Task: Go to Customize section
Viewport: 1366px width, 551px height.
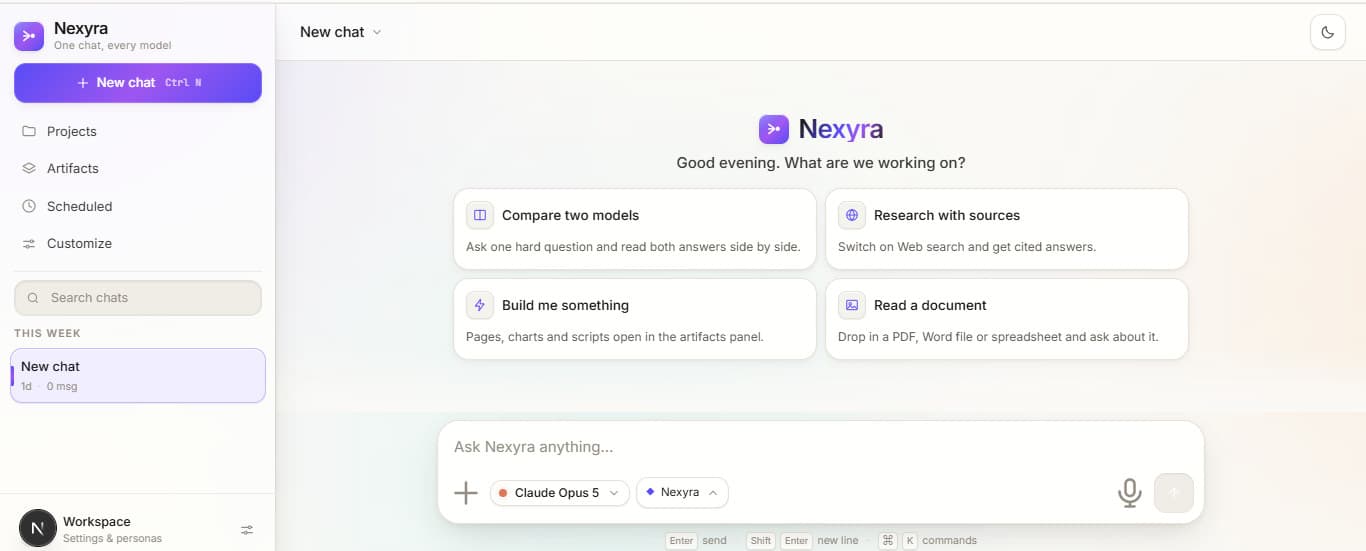Action: pyautogui.click(x=138, y=243)
